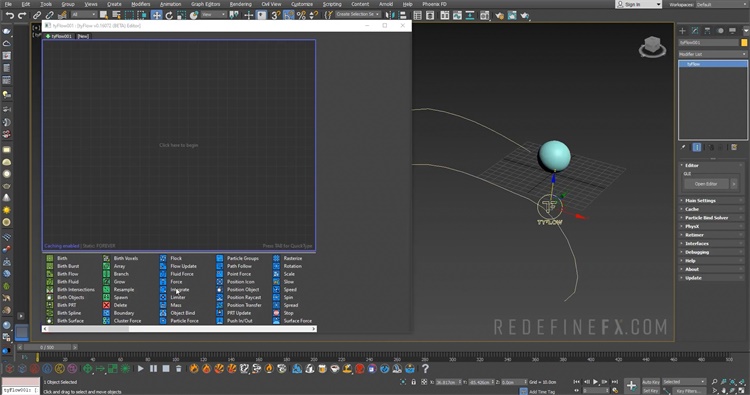Click the Set Key button

[x=651, y=391]
